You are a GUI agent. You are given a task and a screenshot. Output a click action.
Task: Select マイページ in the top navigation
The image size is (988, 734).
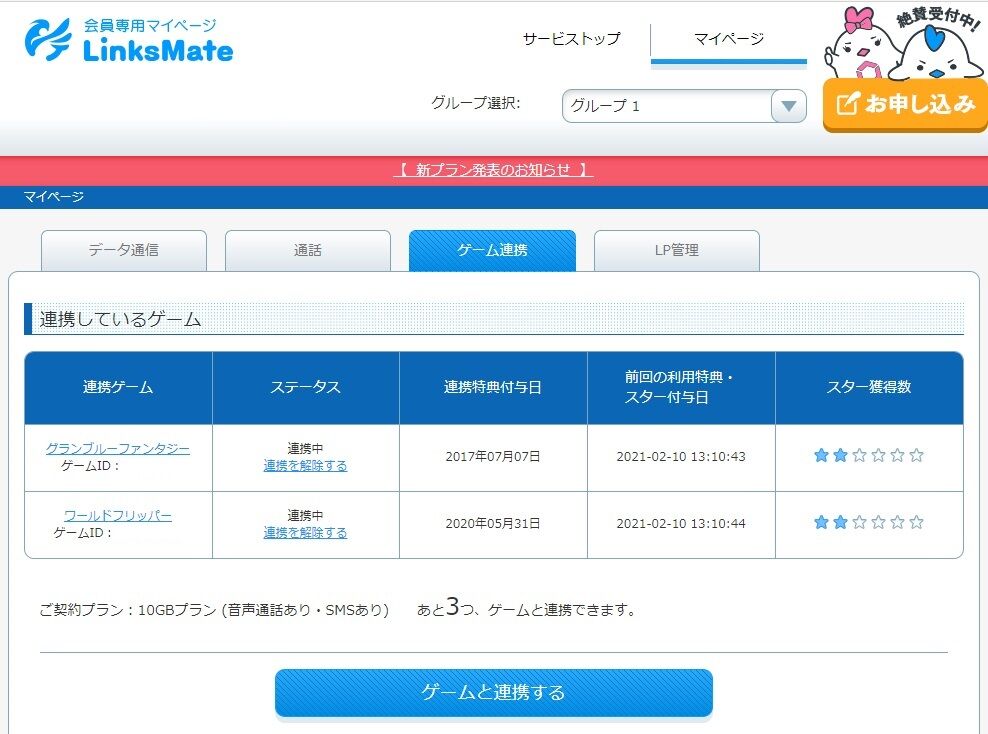(x=729, y=40)
